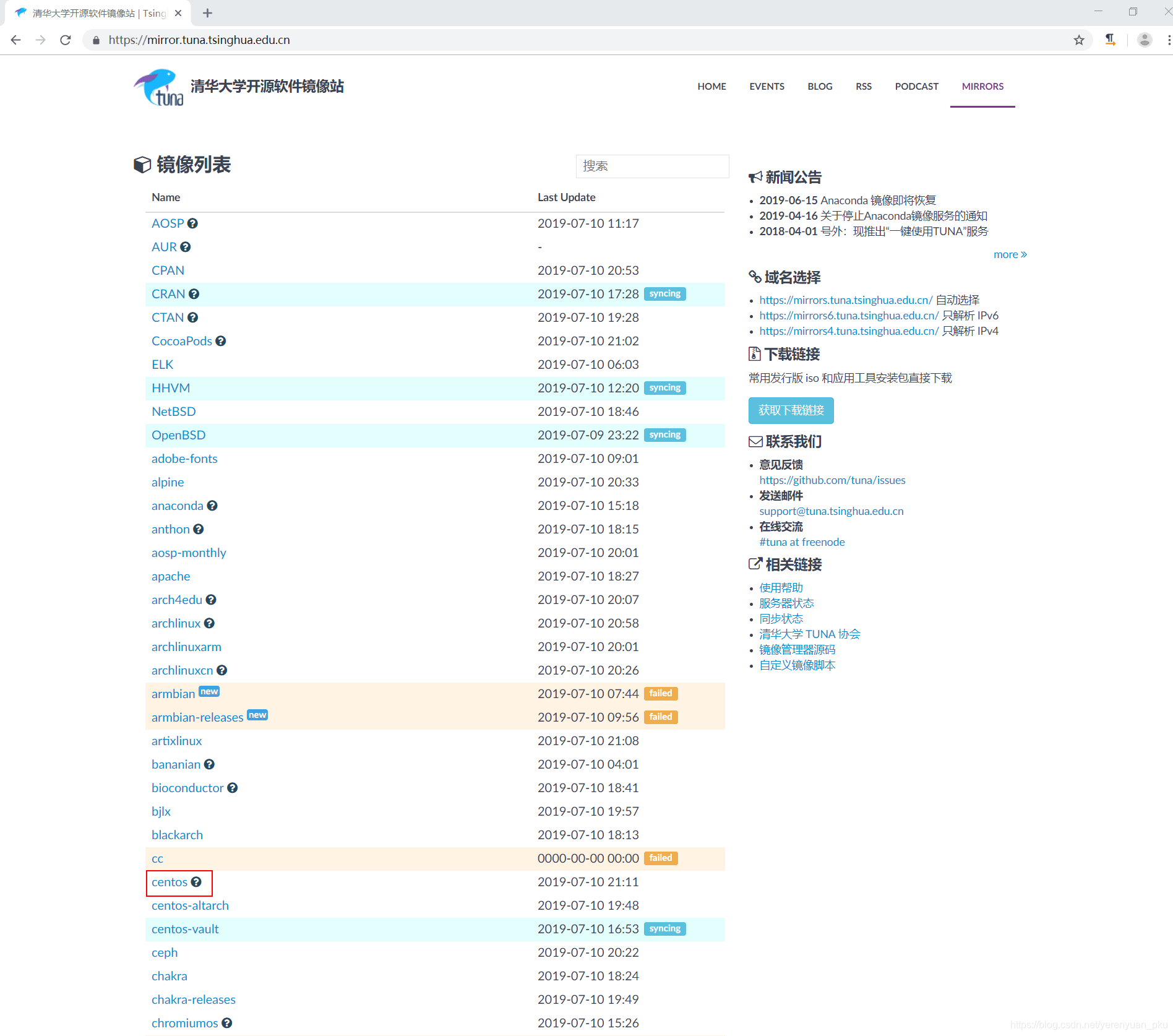The image size is (1173, 1036).
Task: Close the Tsinghua mirror browser tab
Action: 178,13
